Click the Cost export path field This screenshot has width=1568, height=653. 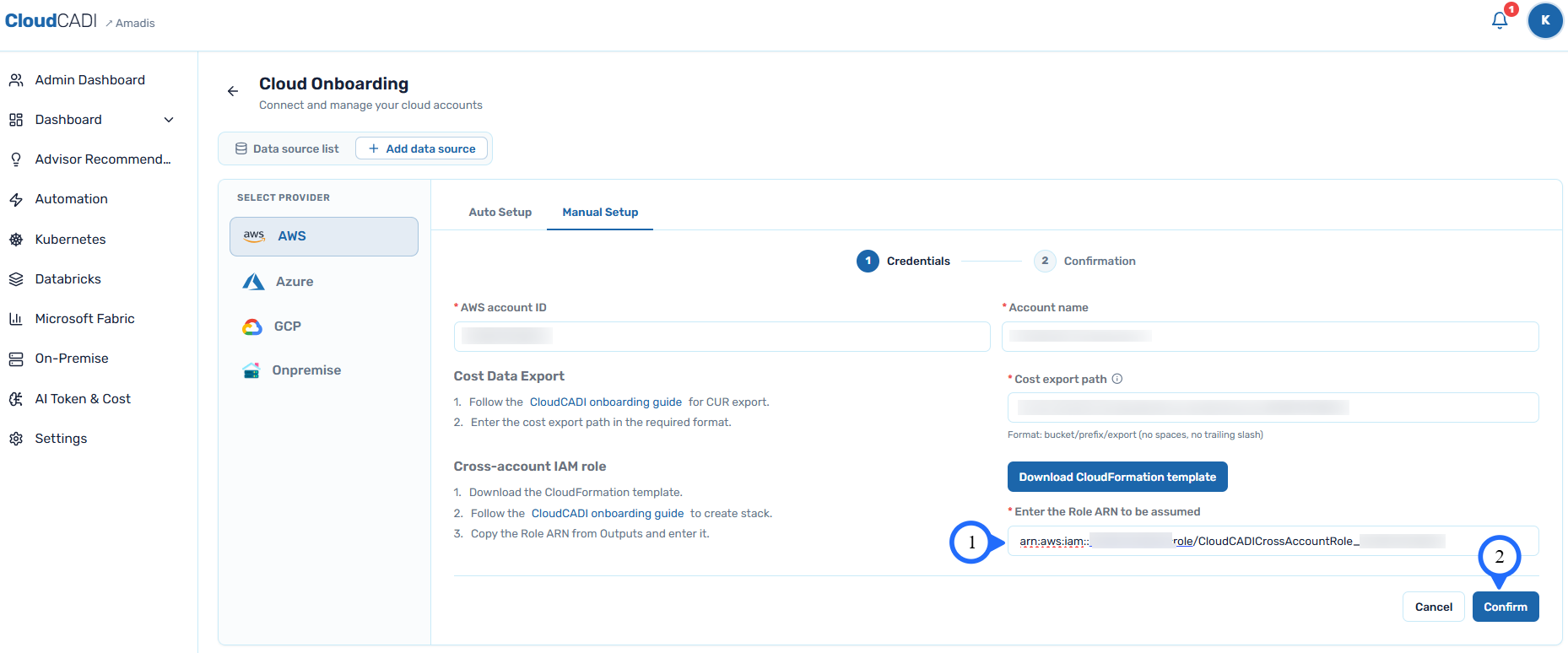1273,407
